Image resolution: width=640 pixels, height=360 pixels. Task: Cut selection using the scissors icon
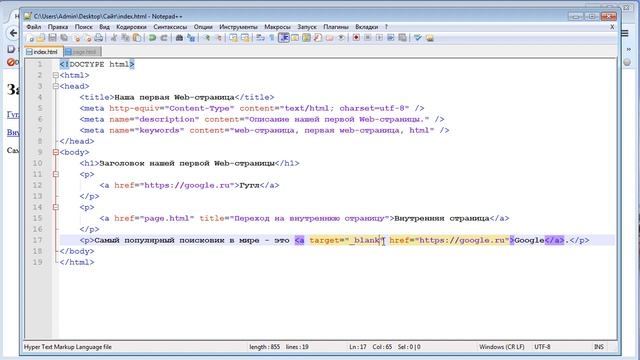click(113, 38)
